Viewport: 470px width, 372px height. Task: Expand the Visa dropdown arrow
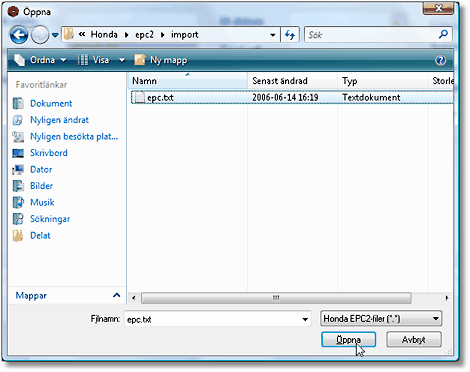(x=122, y=60)
